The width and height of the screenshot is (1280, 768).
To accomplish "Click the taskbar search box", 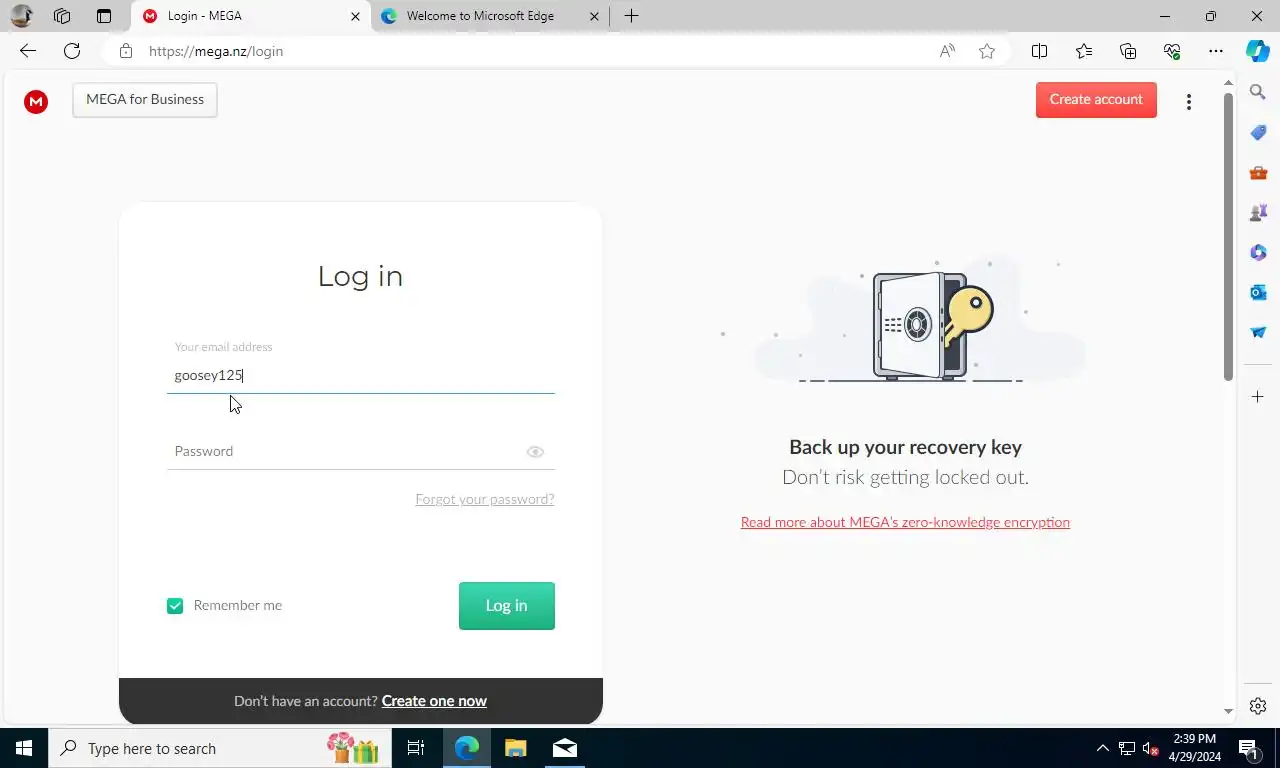I will point(218,748).
